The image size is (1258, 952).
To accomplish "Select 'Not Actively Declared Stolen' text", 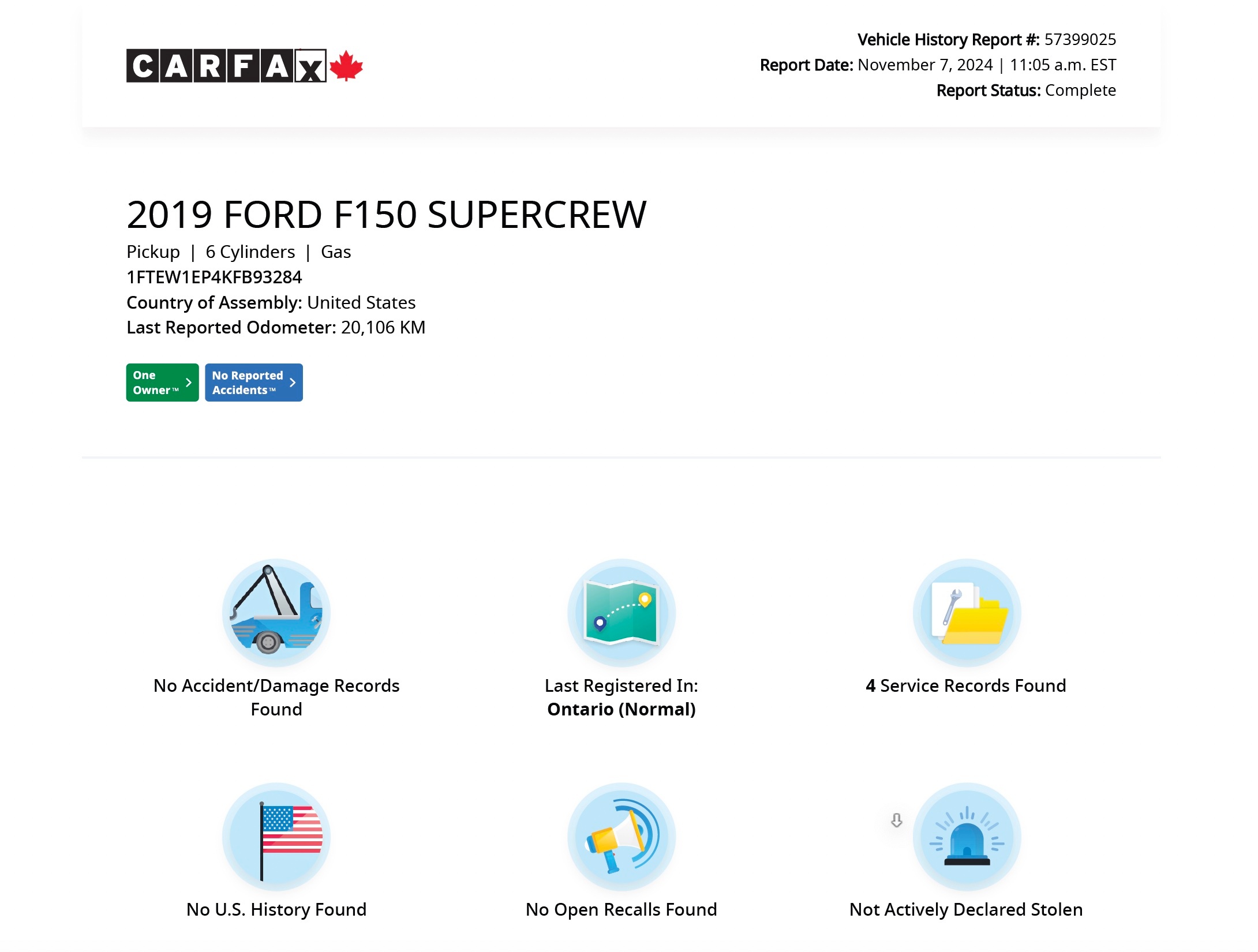I will click(x=966, y=909).
